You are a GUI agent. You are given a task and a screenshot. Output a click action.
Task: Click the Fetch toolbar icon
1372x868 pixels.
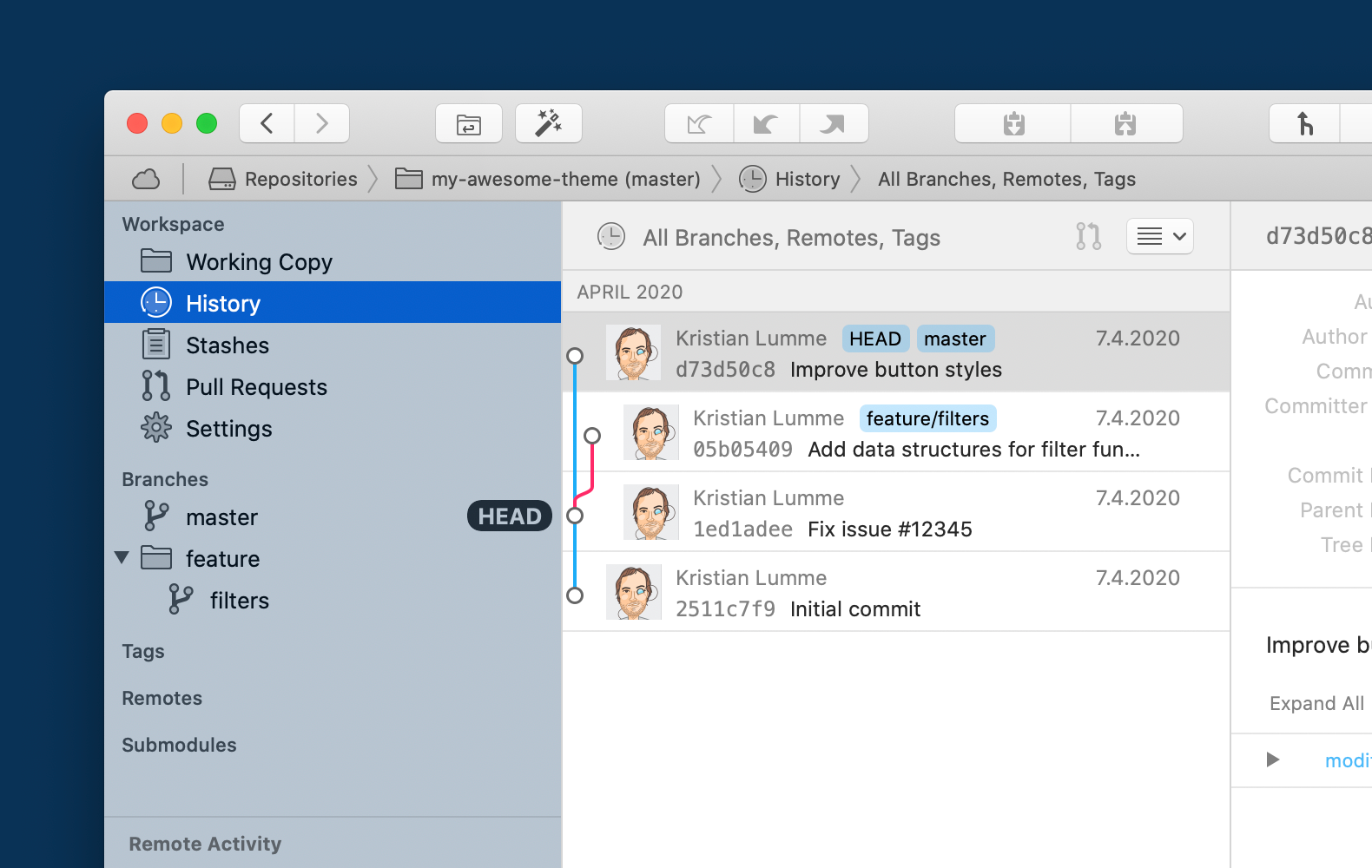tap(699, 124)
